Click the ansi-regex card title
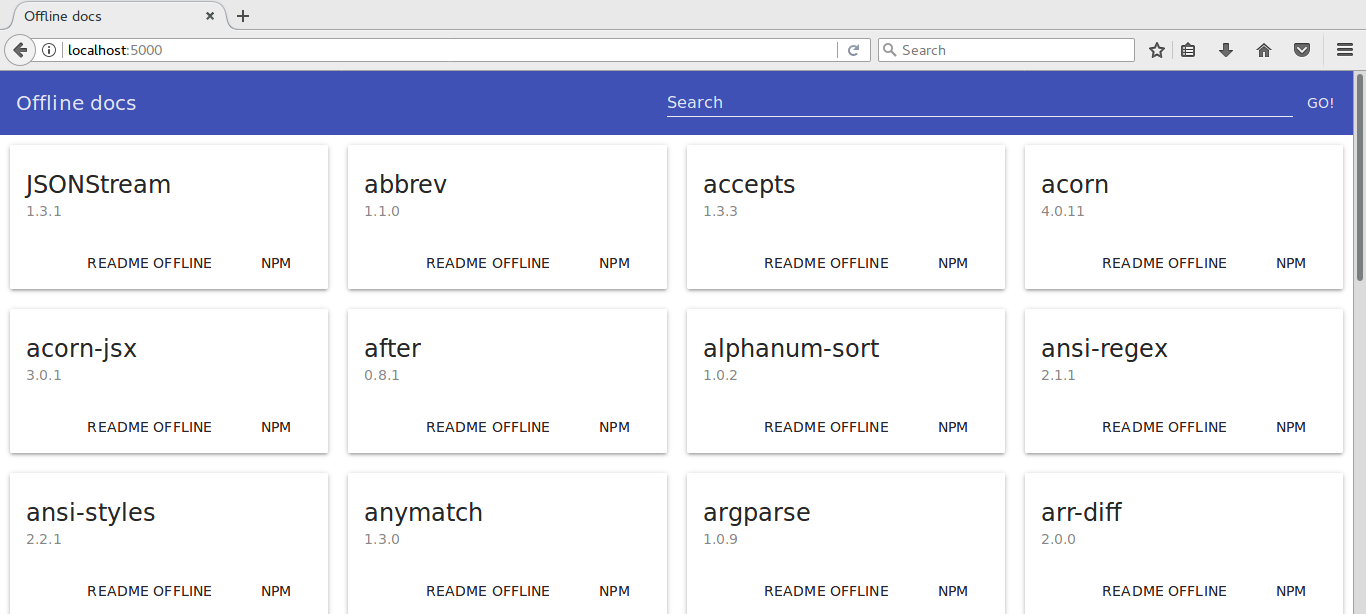This screenshot has height=614, width=1366. point(1104,349)
